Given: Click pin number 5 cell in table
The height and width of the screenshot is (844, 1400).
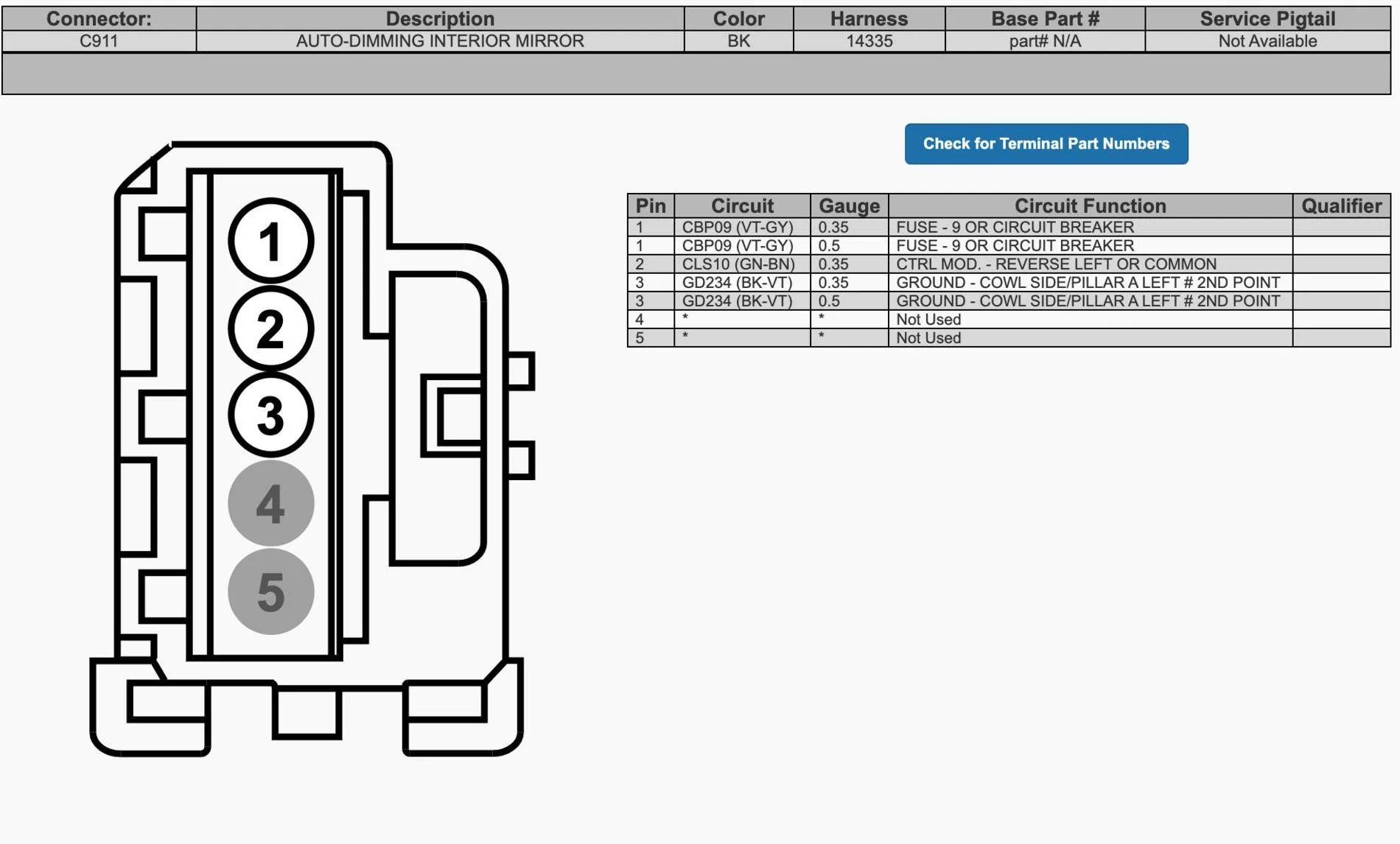Looking at the screenshot, I should tap(651, 338).
